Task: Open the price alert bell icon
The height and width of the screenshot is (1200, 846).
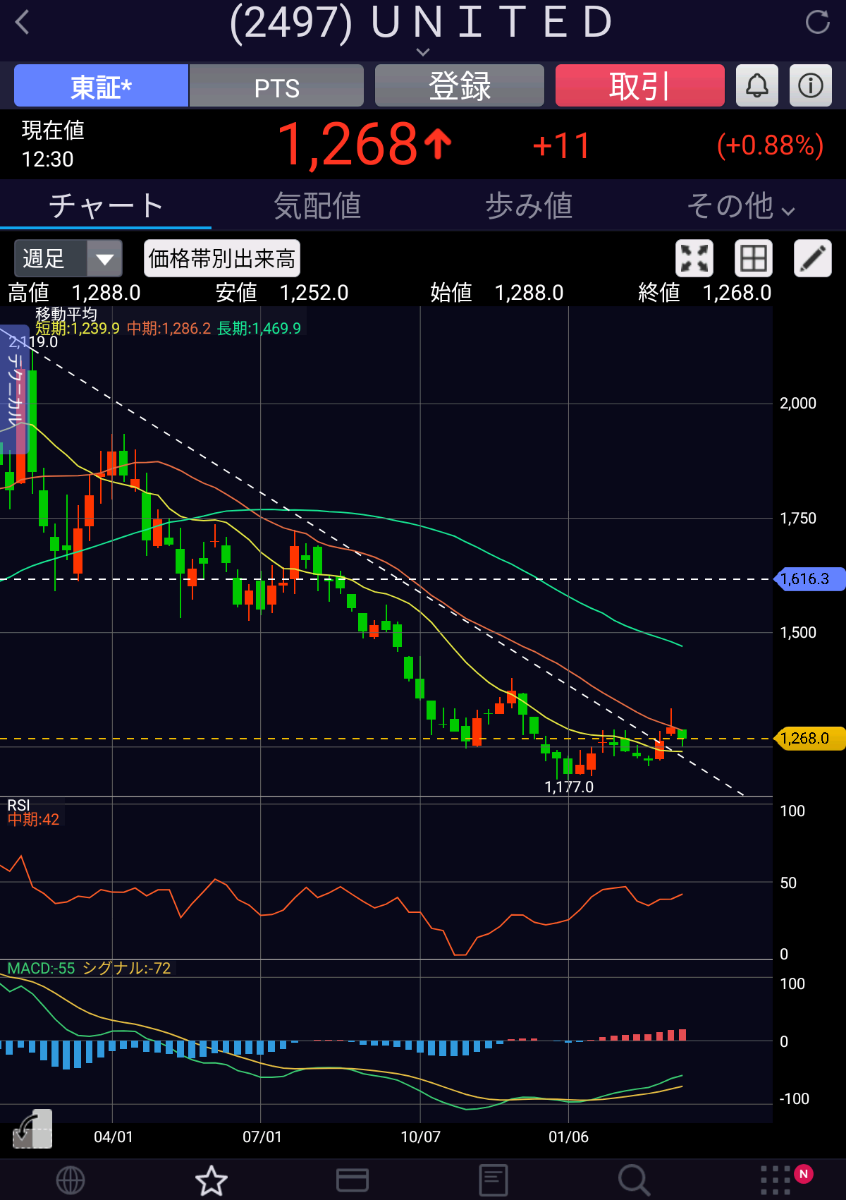Action: [x=757, y=86]
